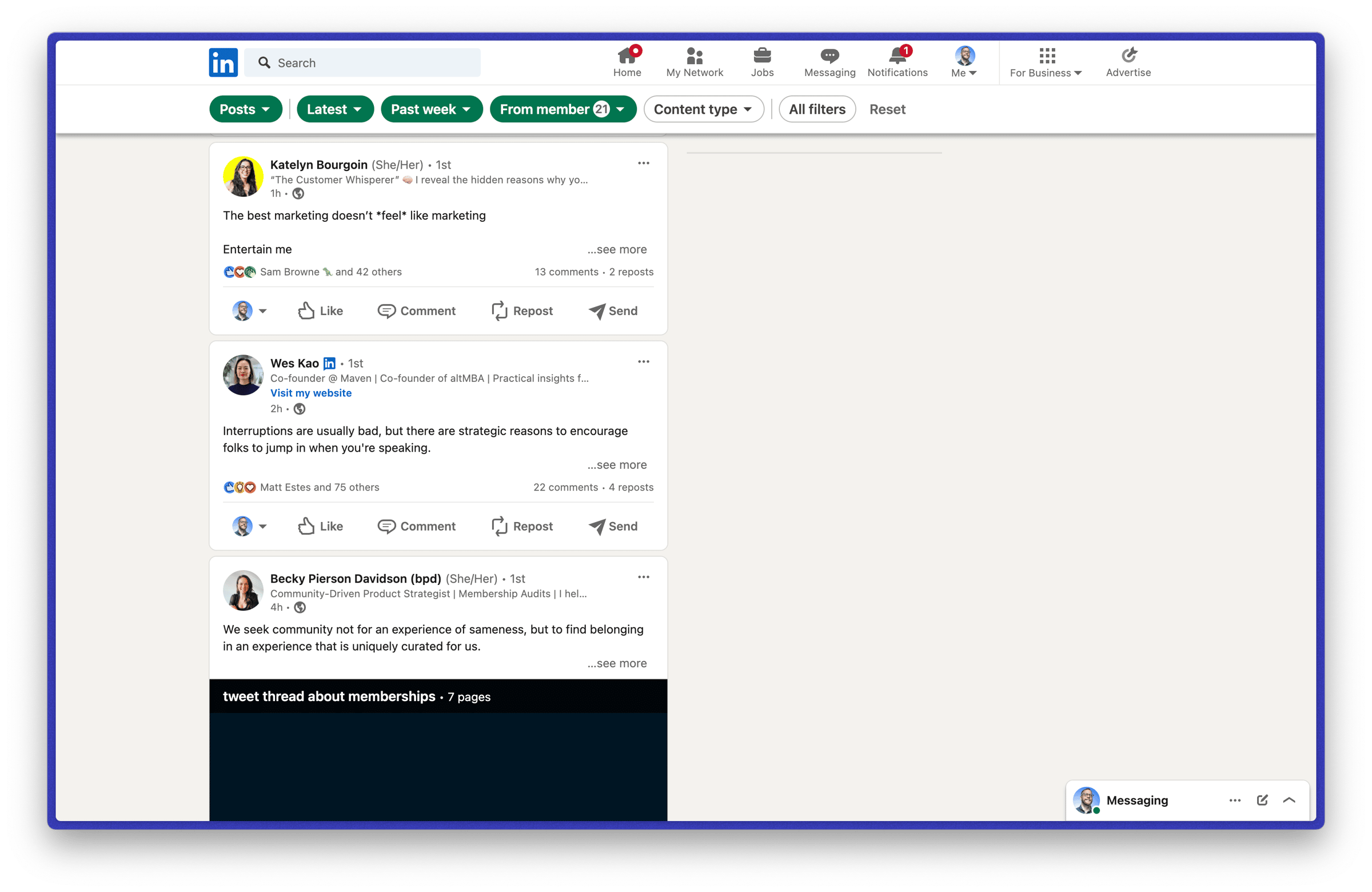Open Katelyn Bourgoin's profile name
The image size is (1372, 892).
(x=319, y=164)
